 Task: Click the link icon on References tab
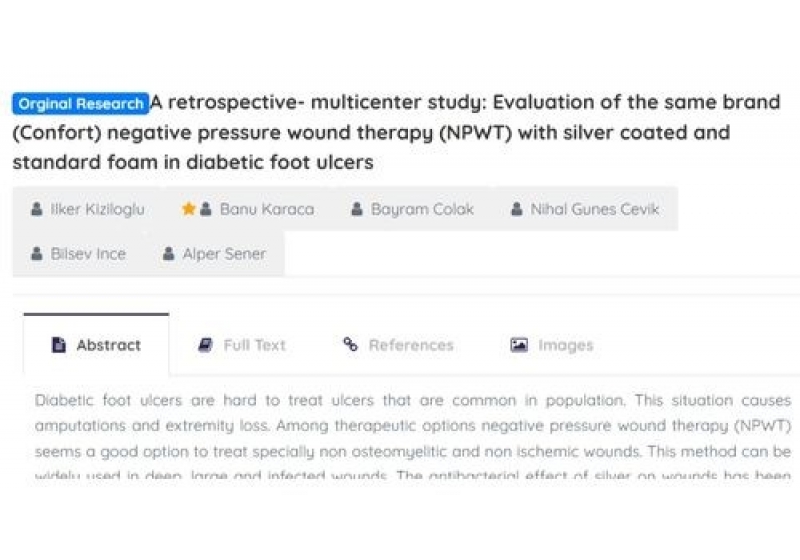click(350, 345)
